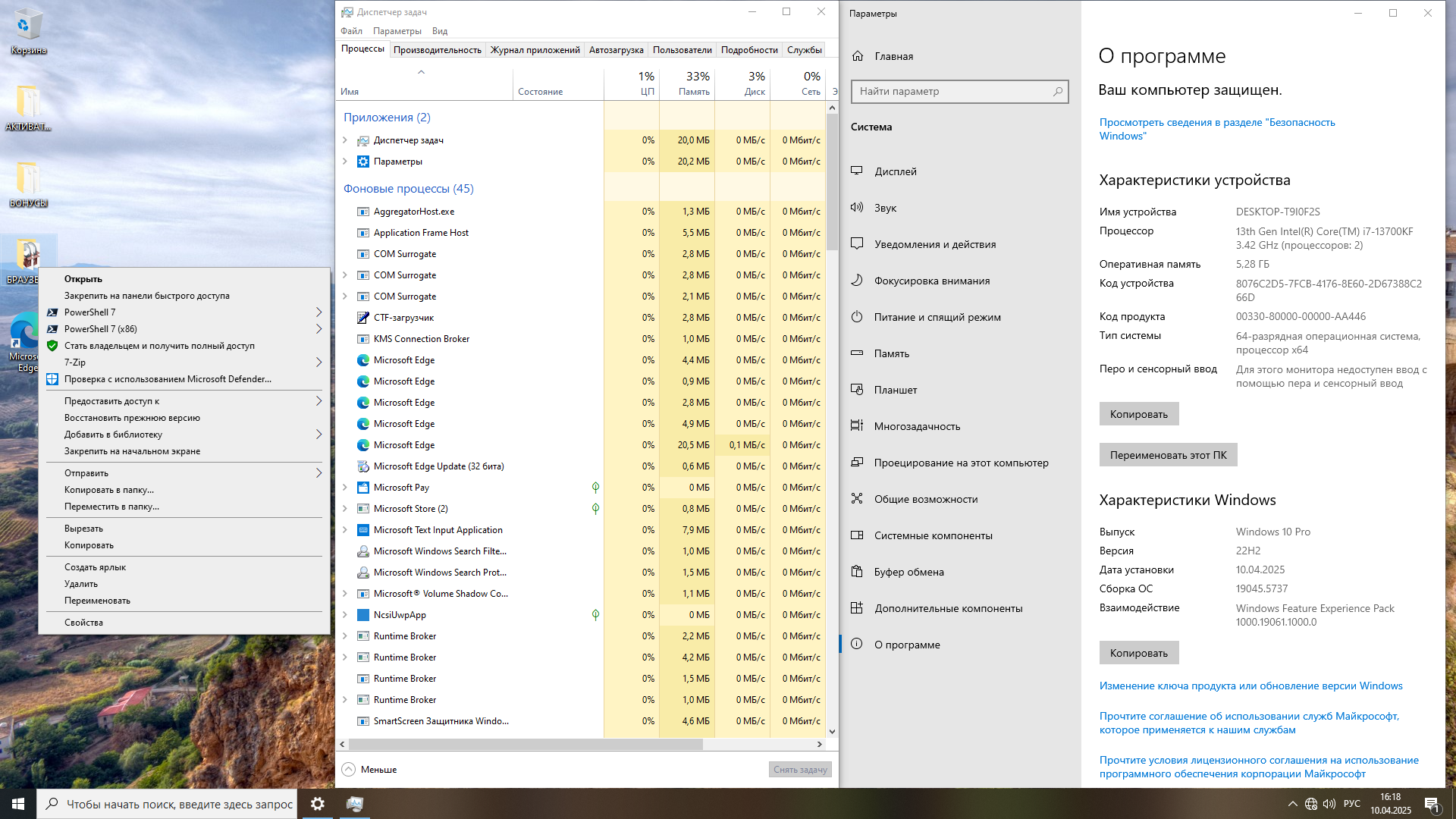Open the Службы tab
This screenshot has height=819, width=1456.
click(x=804, y=50)
